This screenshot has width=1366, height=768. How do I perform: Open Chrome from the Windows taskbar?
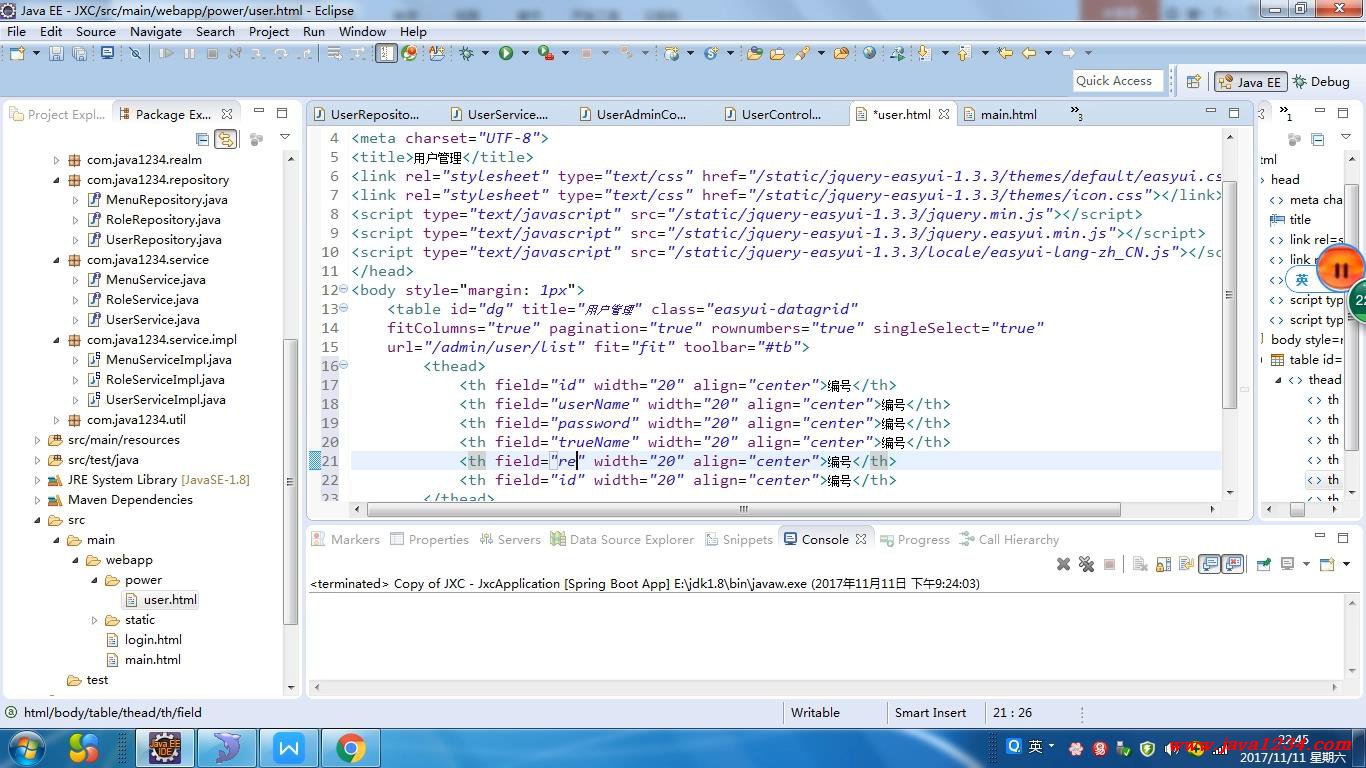[350, 748]
